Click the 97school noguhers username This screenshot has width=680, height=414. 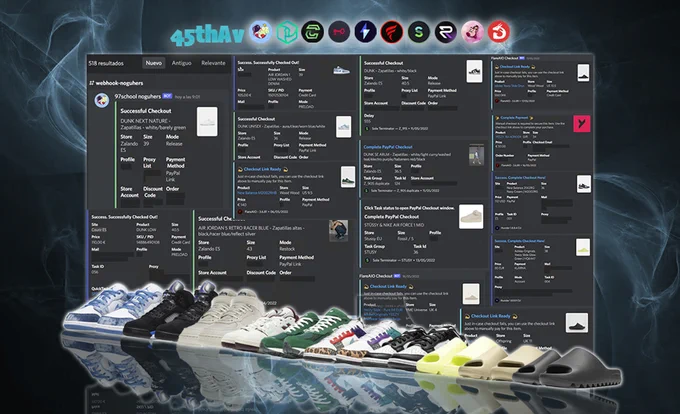(x=137, y=96)
